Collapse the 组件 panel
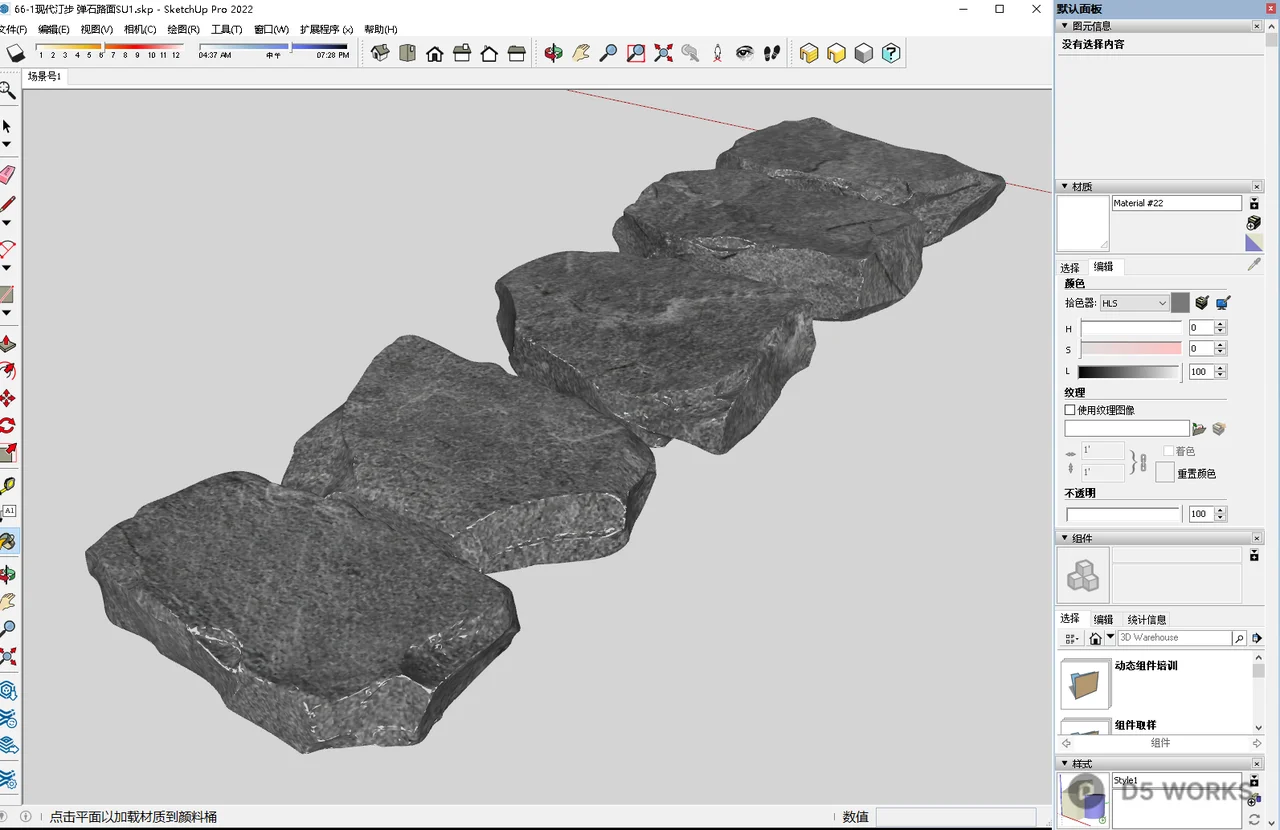The height and width of the screenshot is (830, 1280). tap(1064, 539)
